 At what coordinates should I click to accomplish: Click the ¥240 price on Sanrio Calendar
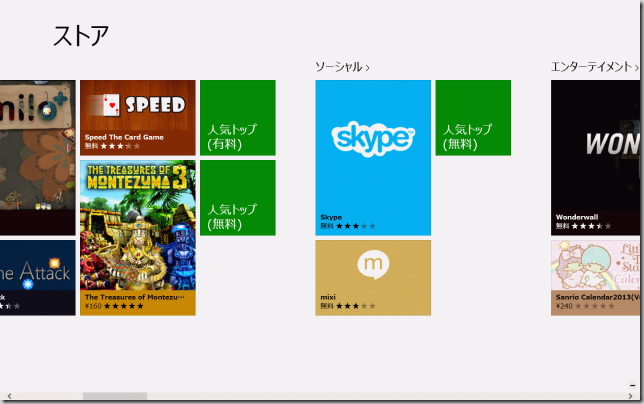click(x=566, y=306)
